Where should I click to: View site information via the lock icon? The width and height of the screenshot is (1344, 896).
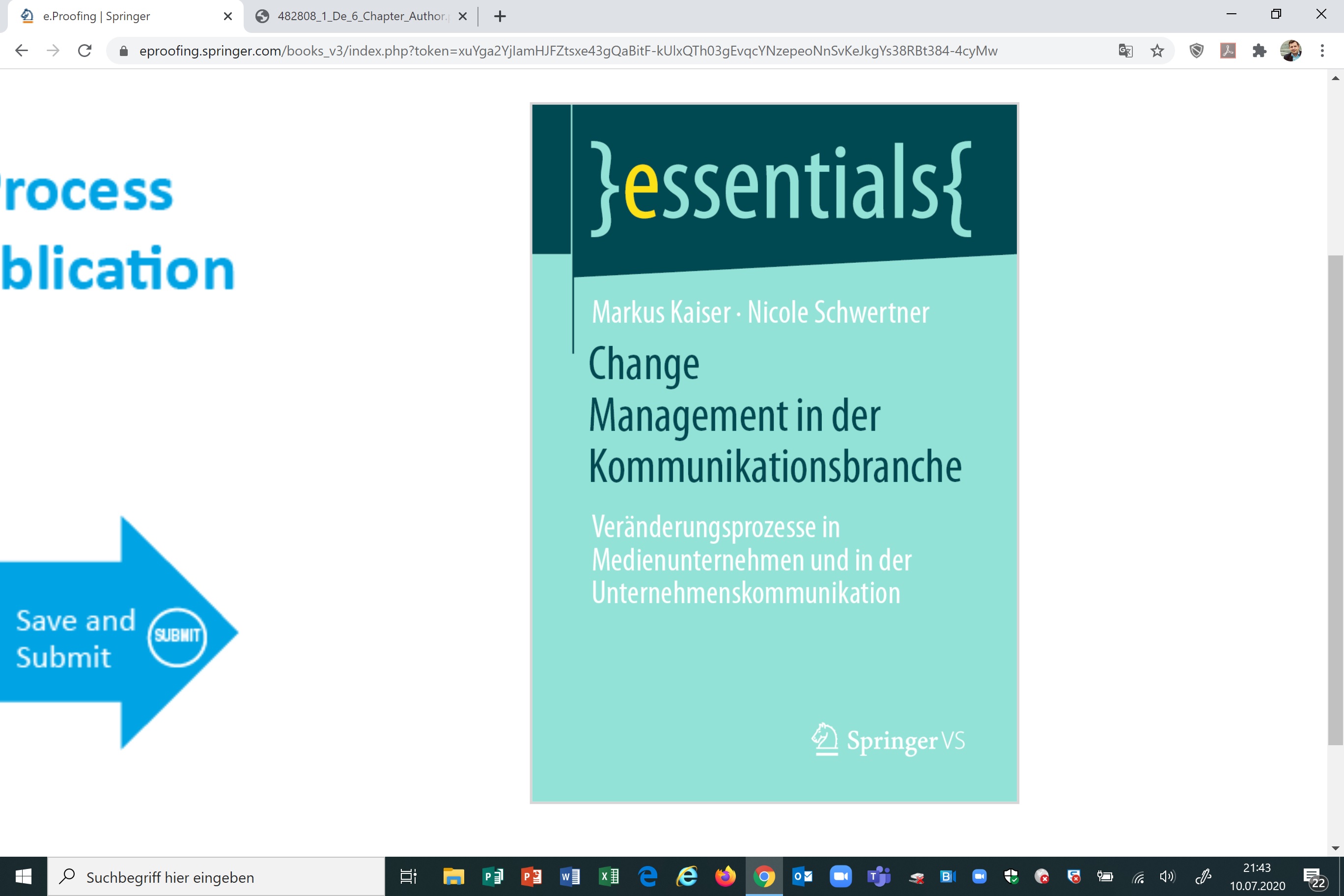122,51
